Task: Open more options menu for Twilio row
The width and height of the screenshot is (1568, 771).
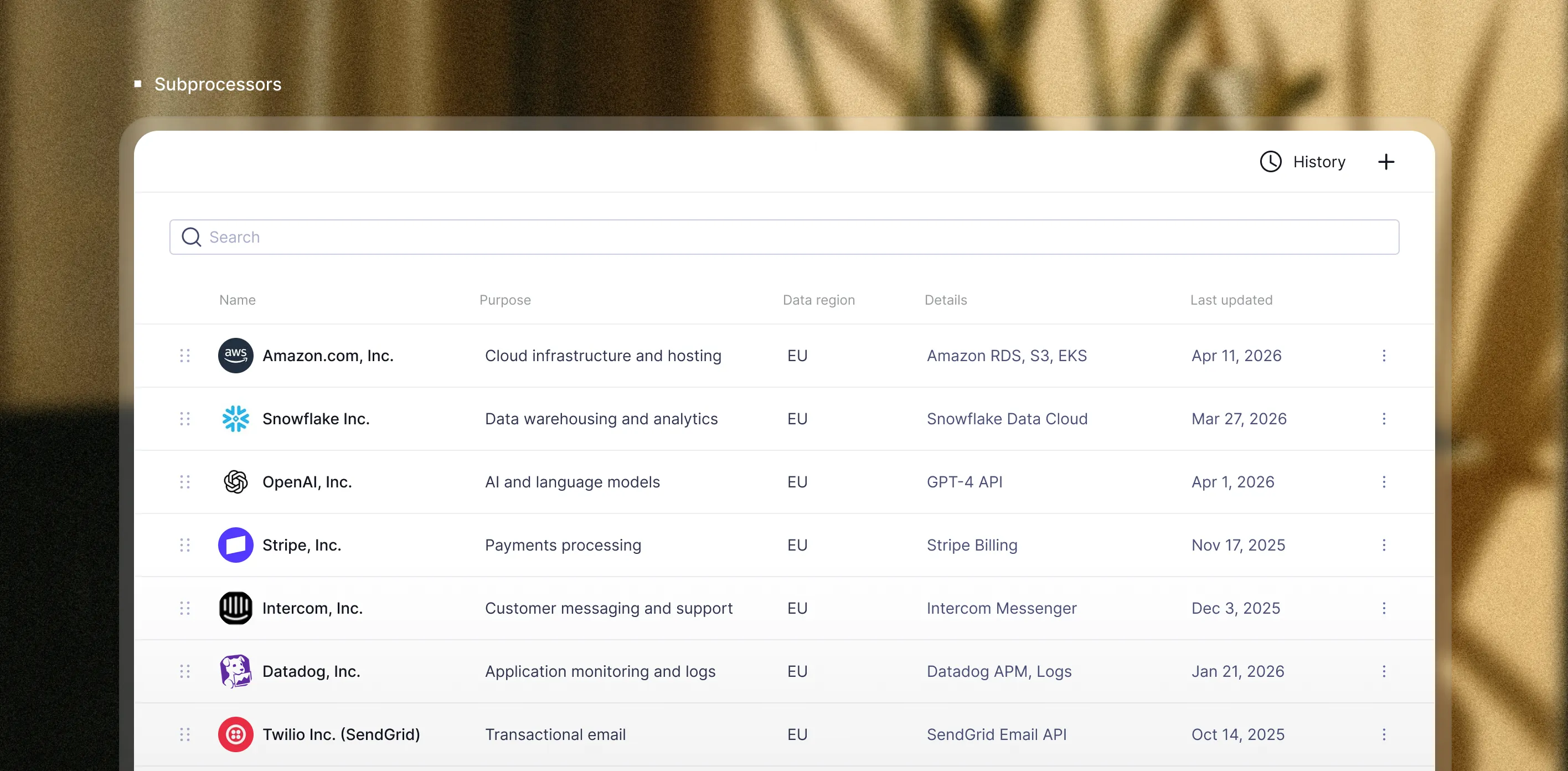Action: [x=1384, y=734]
